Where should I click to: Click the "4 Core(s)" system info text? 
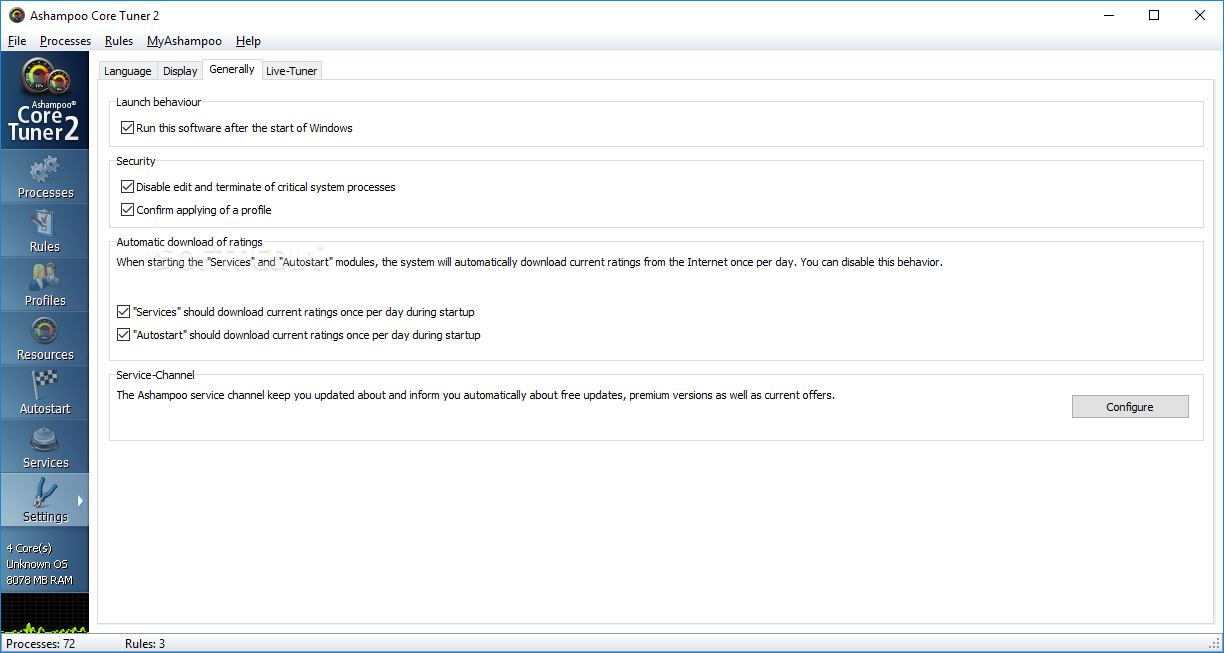29,548
